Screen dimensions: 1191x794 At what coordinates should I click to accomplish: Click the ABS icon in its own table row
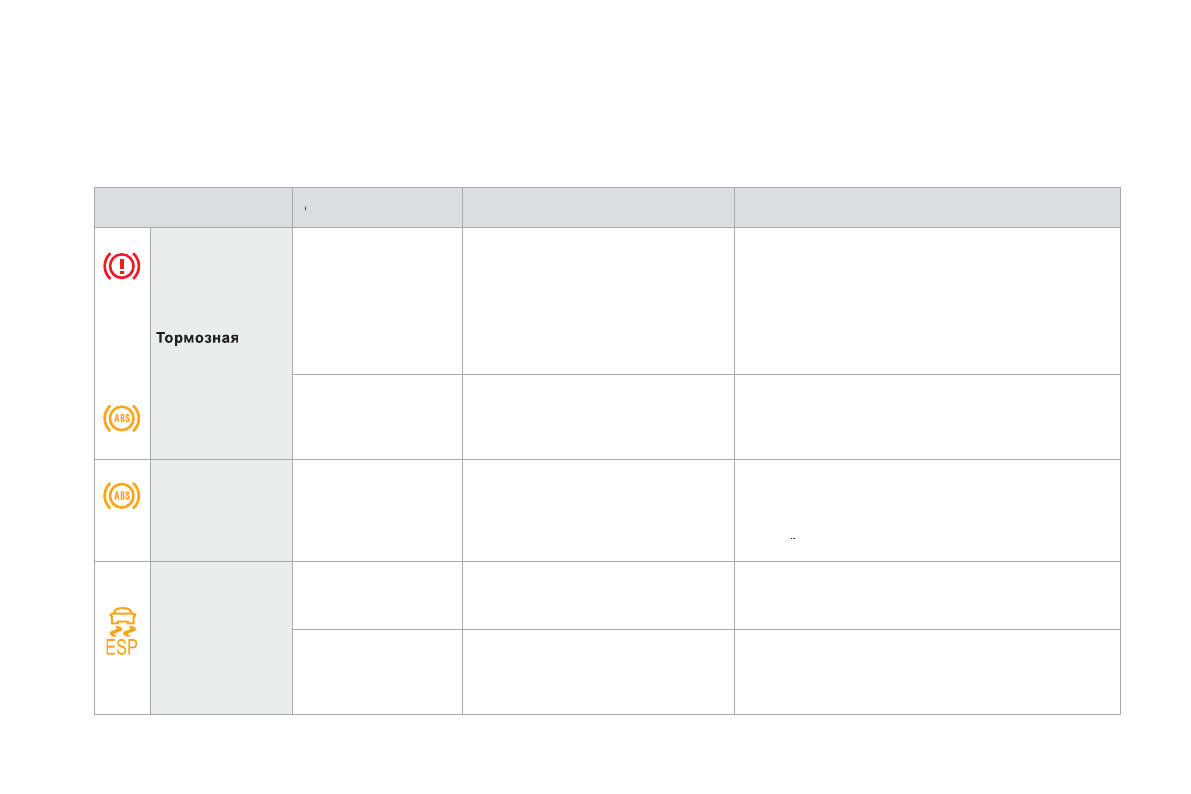(121, 495)
